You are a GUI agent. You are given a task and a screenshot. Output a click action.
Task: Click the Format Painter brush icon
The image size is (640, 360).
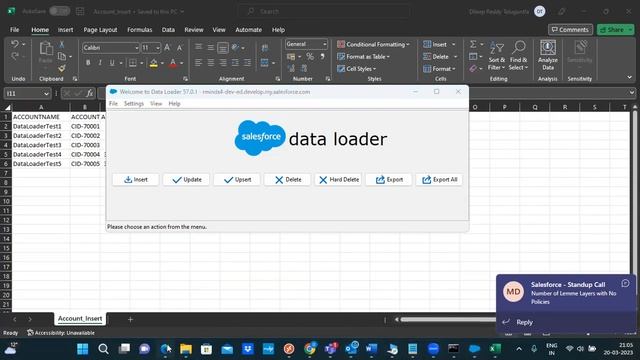coord(62,68)
